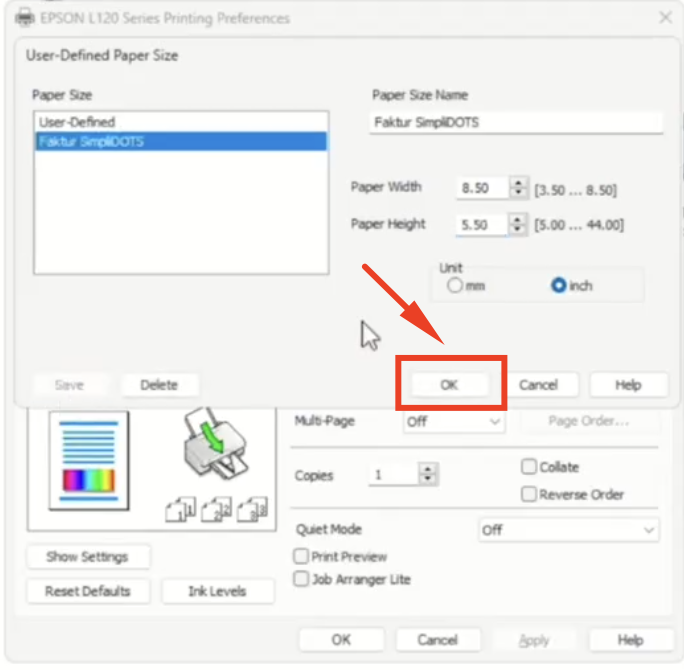Open Ink Levels
Viewport: 684px width, 670px height.
(217, 591)
